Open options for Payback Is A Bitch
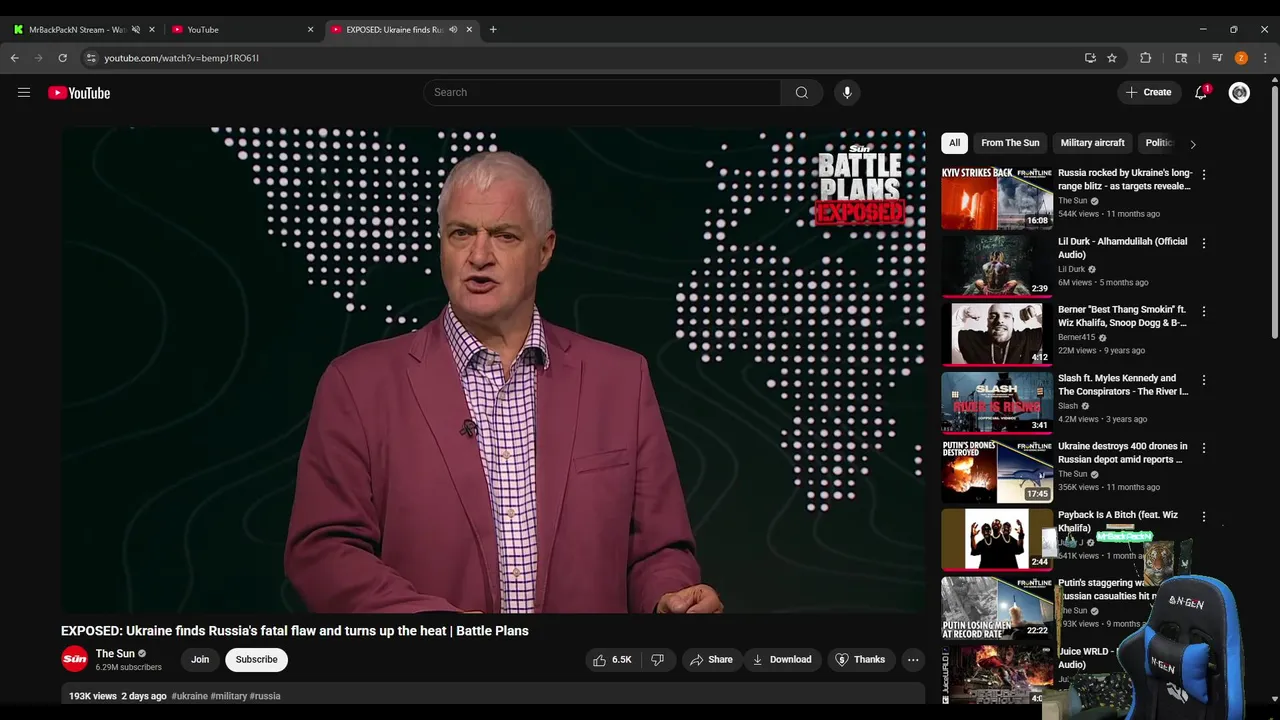The image size is (1280, 720). (1204, 516)
